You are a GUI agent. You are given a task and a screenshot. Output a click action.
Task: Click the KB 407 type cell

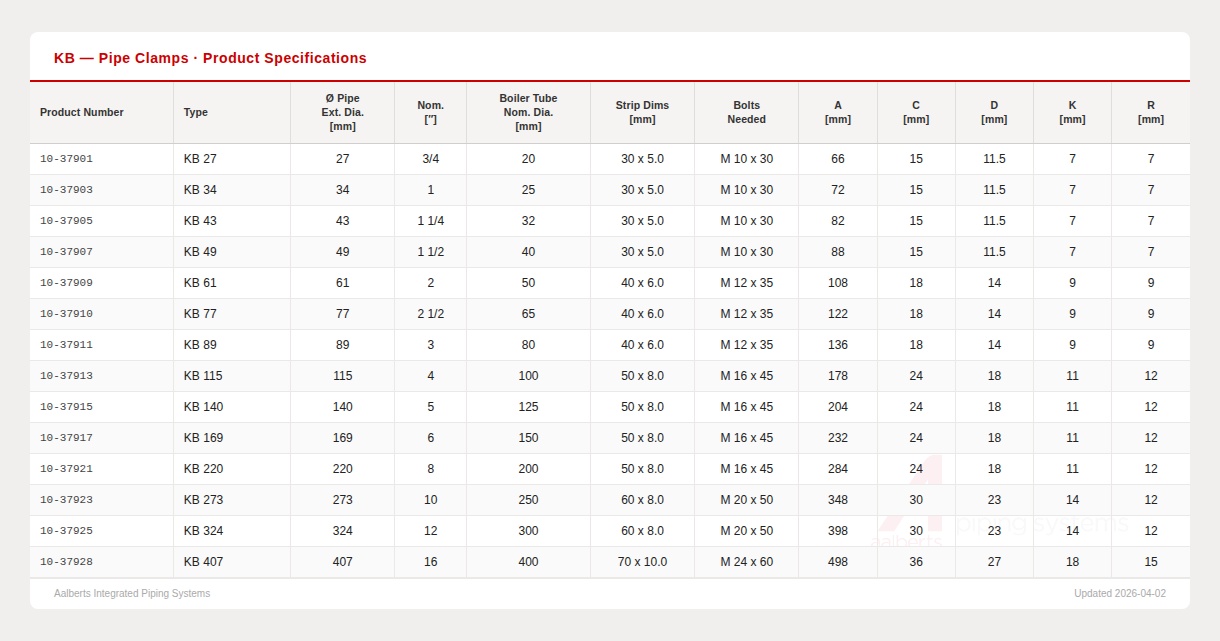(x=203, y=562)
